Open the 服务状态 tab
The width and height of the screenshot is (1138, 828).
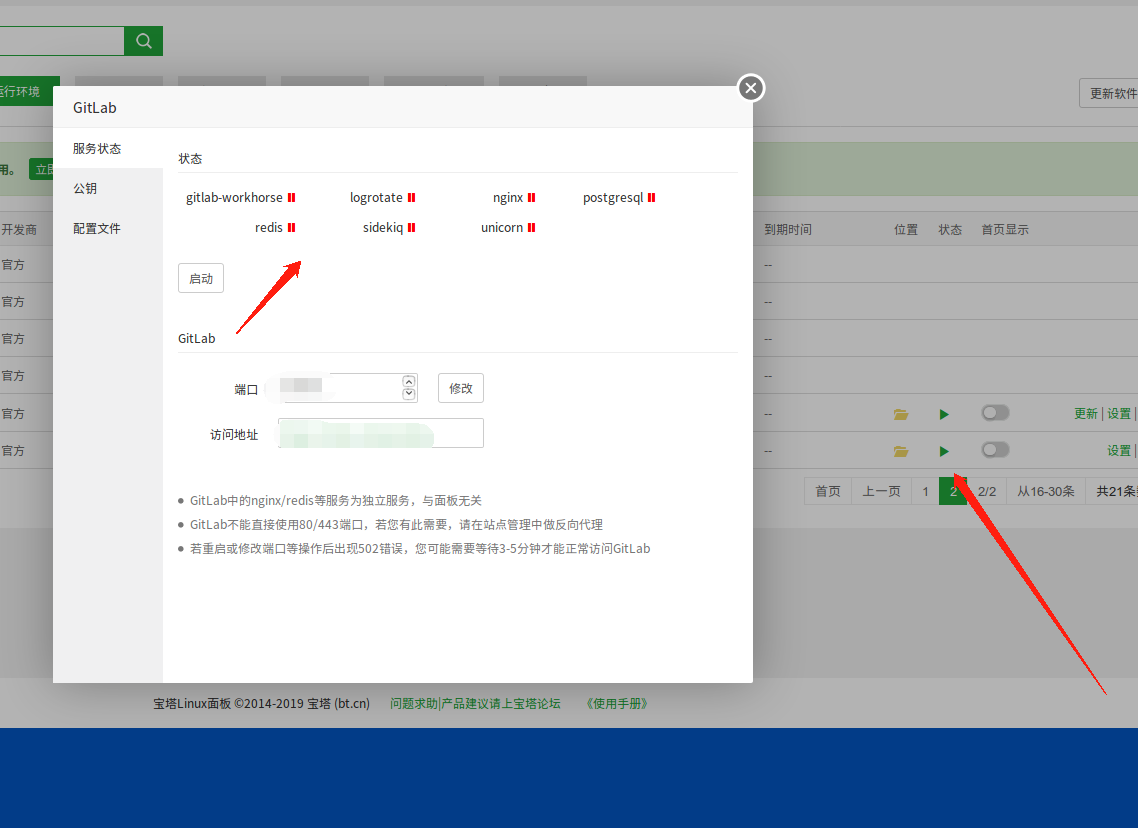(x=108, y=149)
